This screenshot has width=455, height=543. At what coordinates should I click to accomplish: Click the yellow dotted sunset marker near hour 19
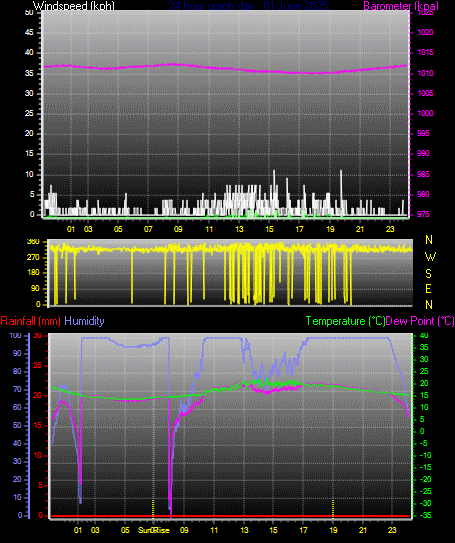[333, 509]
